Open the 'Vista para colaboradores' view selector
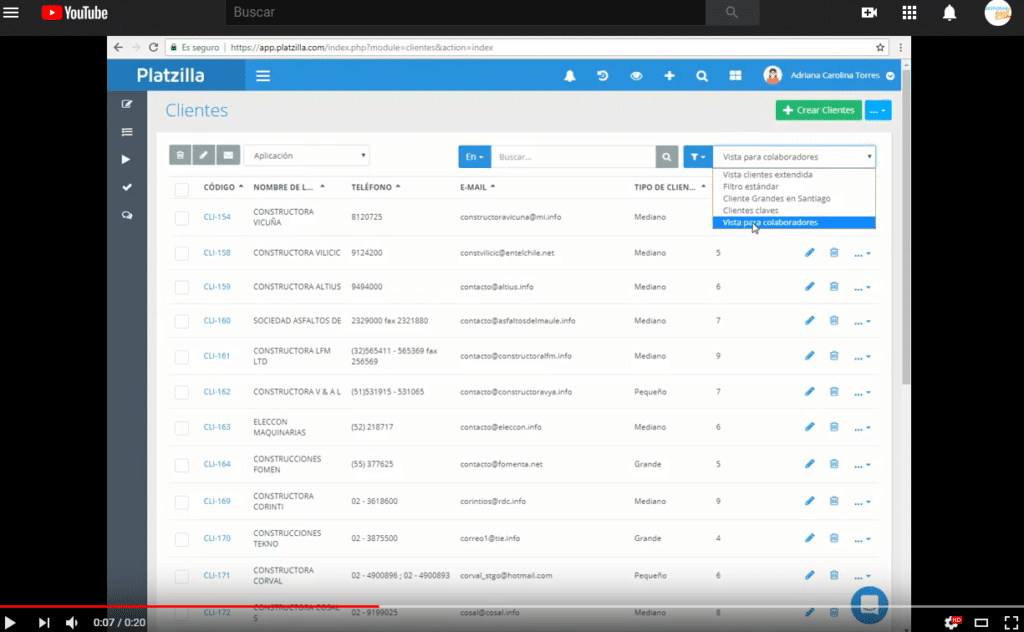The width and height of the screenshot is (1024, 632). (794, 157)
